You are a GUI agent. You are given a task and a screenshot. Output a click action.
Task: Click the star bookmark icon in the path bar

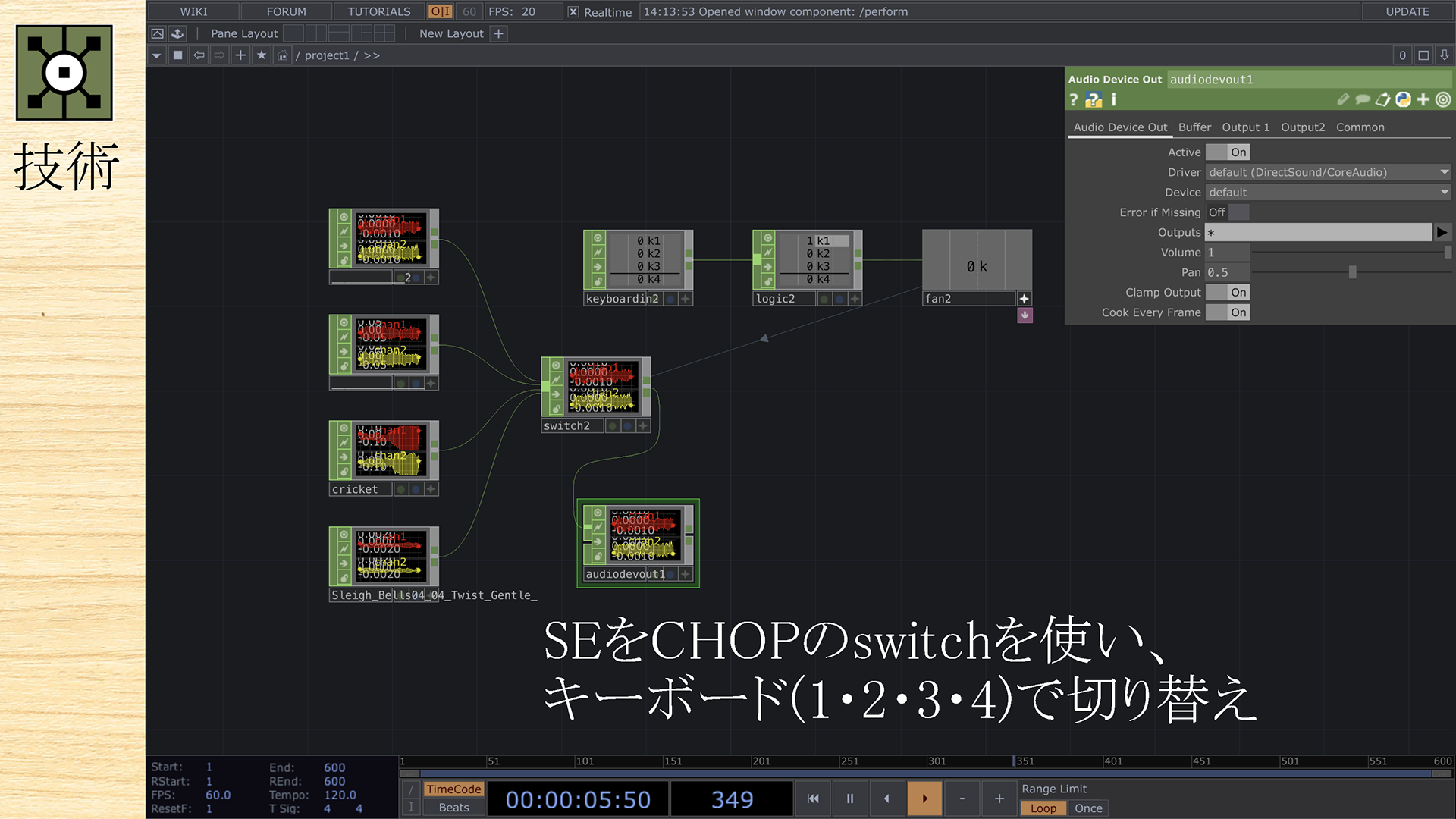click(x=262, y=55)
